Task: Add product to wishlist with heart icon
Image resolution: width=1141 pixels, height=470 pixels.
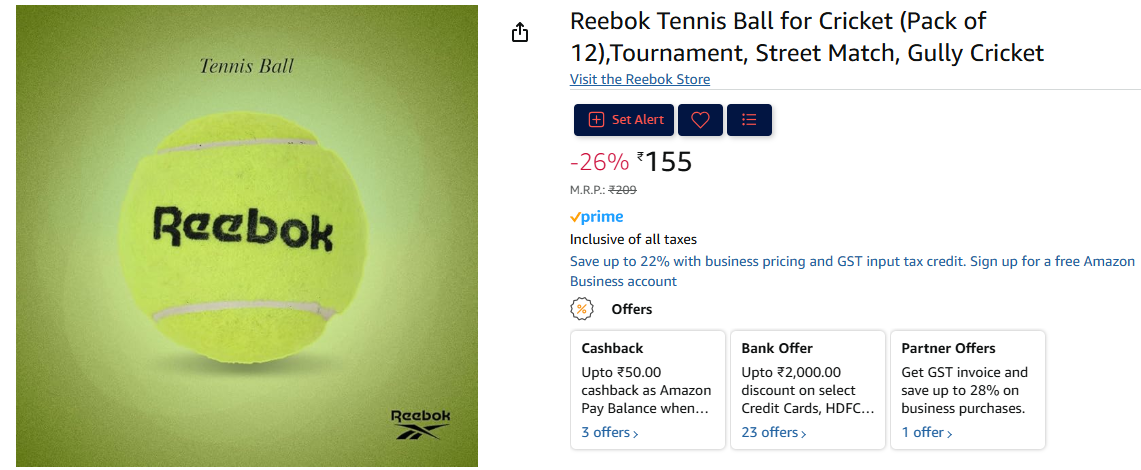Action: [x=700, y=120]
